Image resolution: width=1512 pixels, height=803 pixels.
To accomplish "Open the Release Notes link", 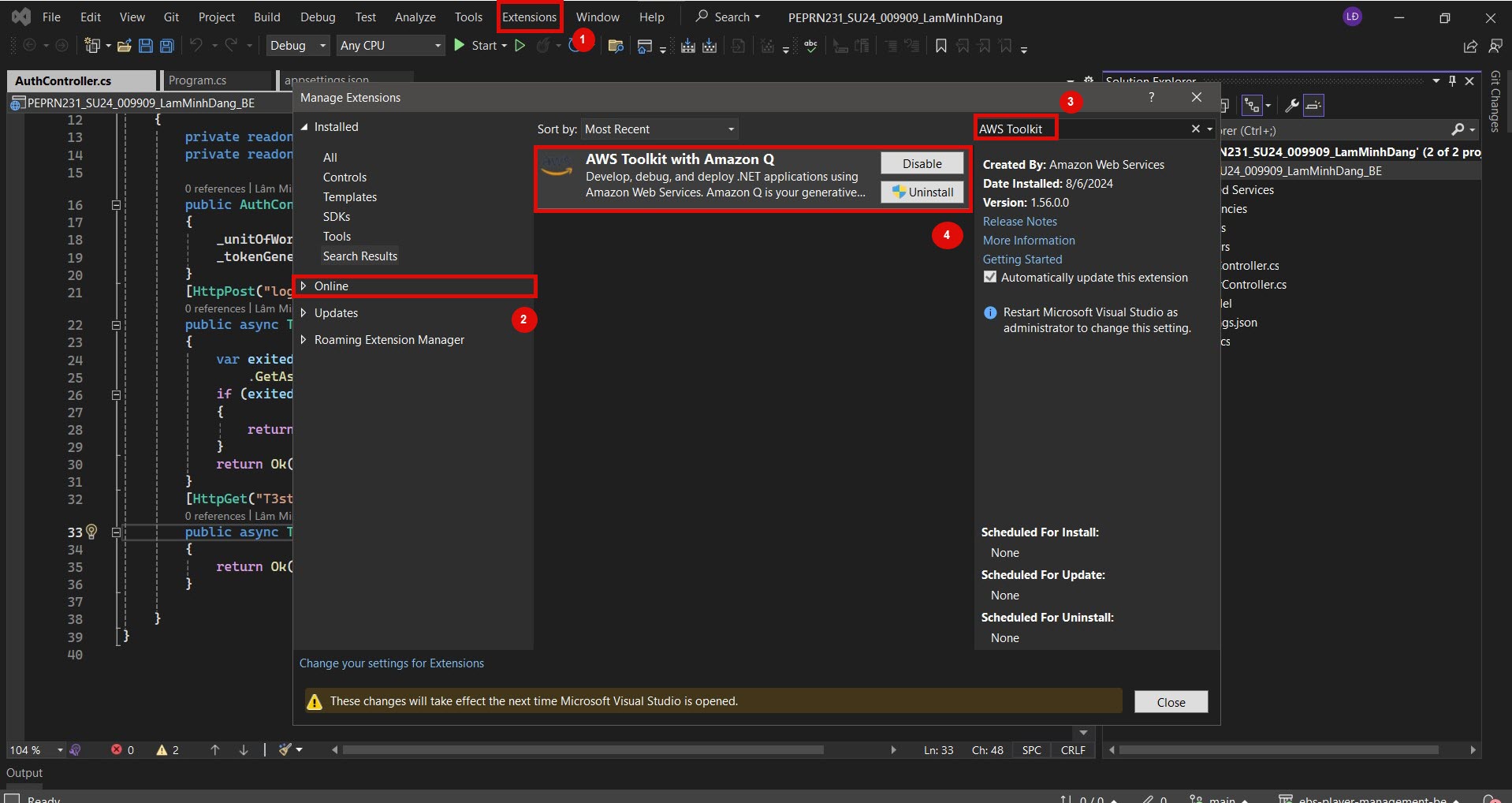I will pos(1019,222).
